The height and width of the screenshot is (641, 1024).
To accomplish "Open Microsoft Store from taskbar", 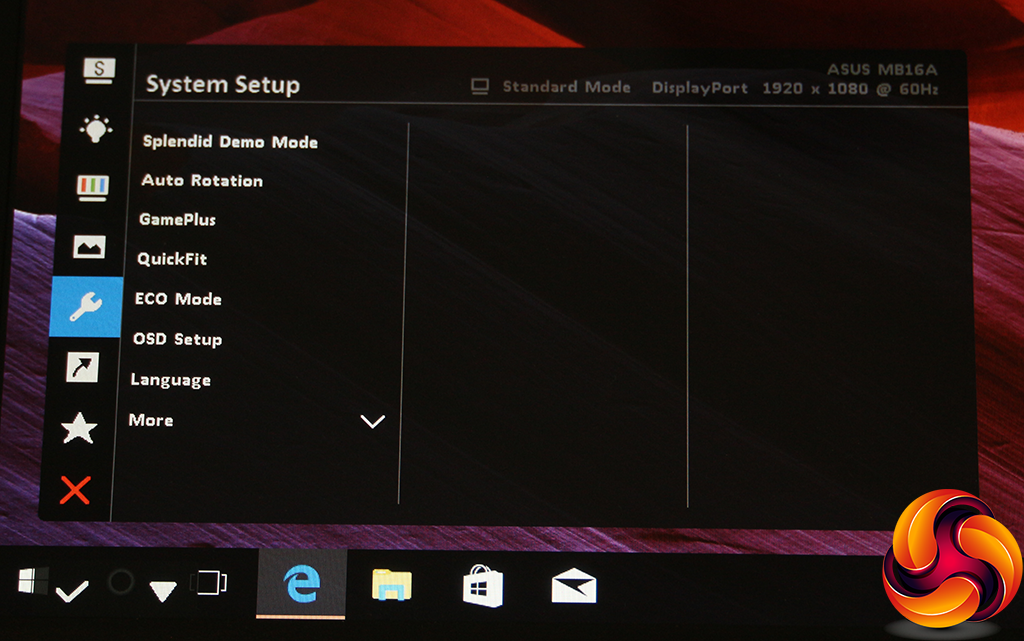I will (x=483, y=586).
